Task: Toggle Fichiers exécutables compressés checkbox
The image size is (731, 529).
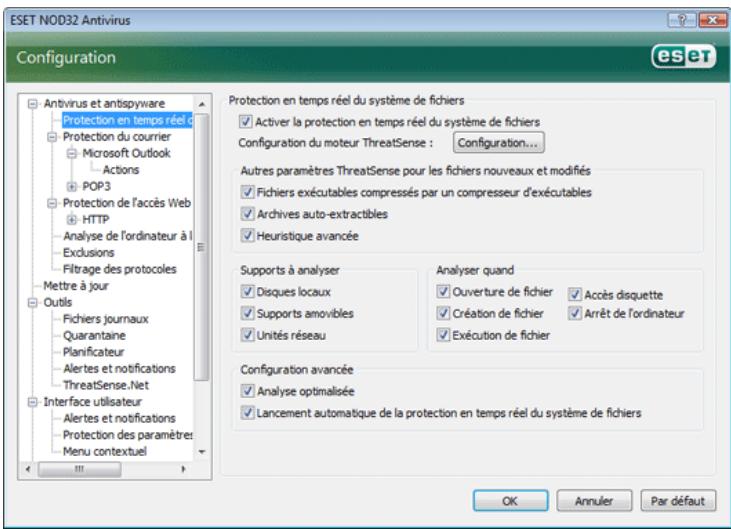Action: click(248, 192)
